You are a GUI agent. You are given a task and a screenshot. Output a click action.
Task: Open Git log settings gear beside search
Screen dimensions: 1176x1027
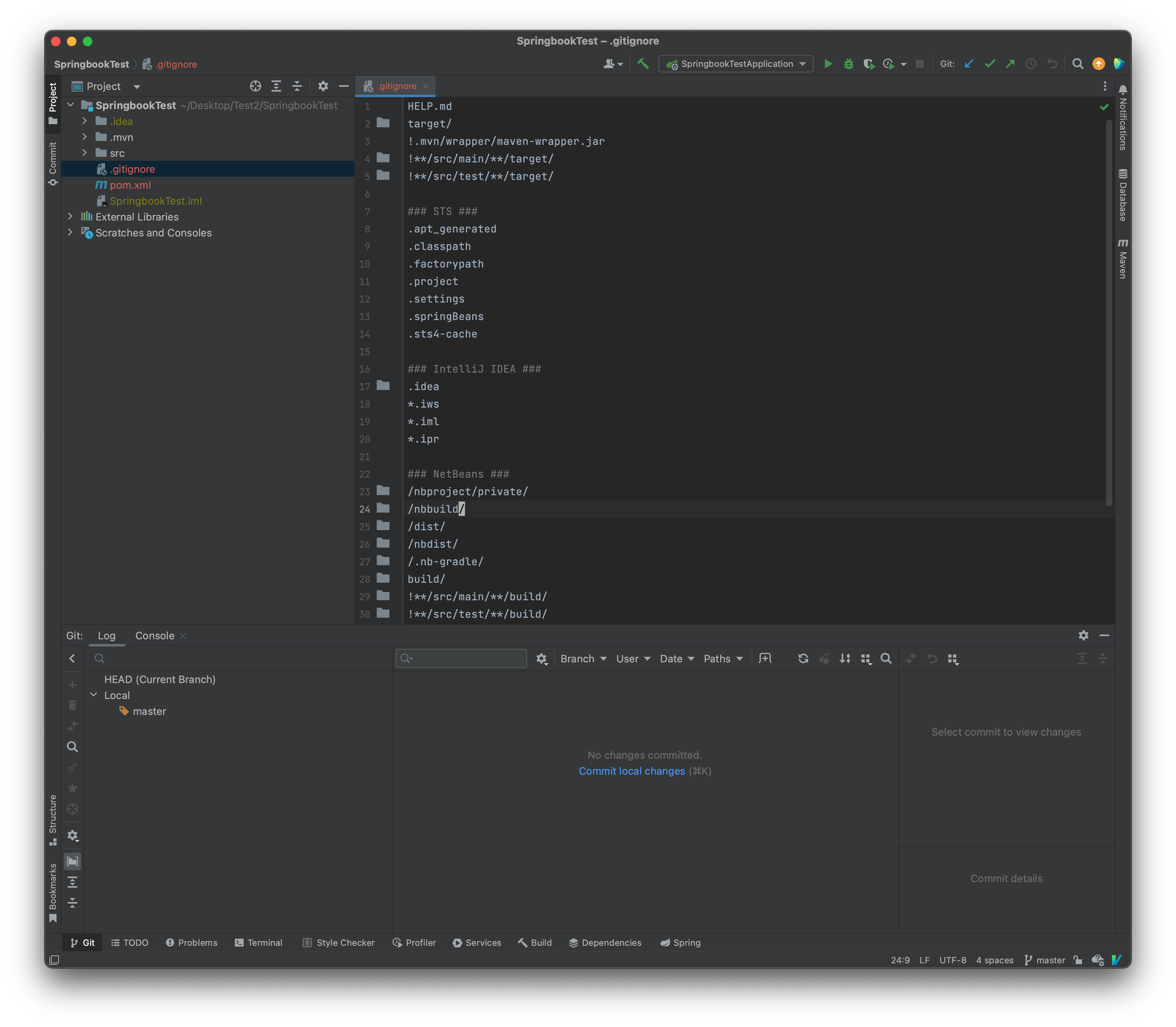pos(541,658)
